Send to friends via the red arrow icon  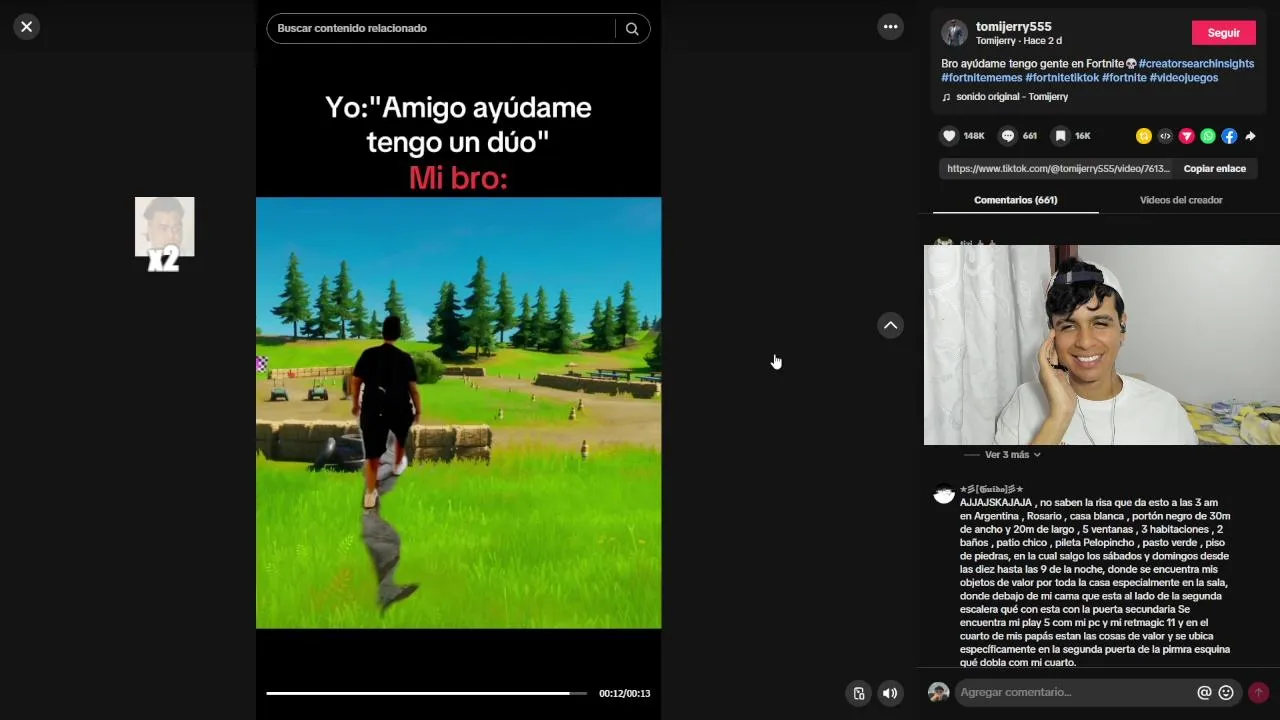tap(1186, 136)
